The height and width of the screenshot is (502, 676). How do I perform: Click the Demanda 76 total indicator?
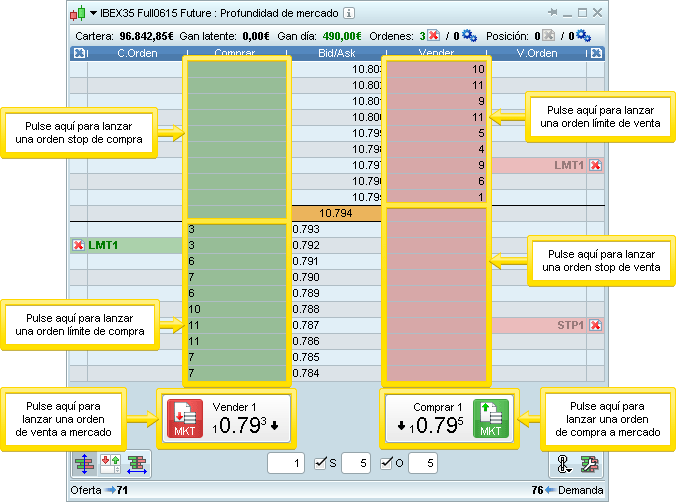(x=567, y=490)
